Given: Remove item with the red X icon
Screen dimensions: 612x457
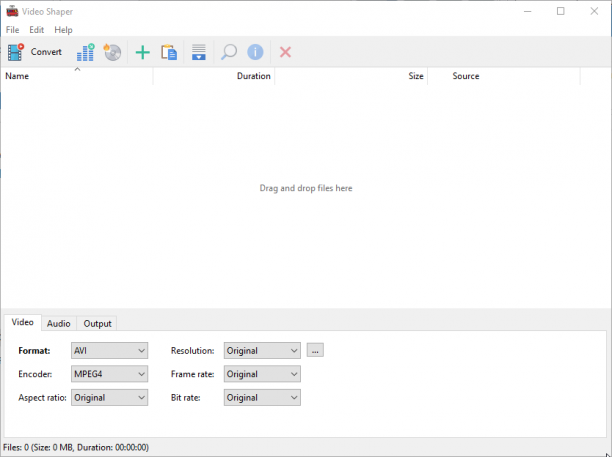Looking at the screenshot, I should pos(285,52).
